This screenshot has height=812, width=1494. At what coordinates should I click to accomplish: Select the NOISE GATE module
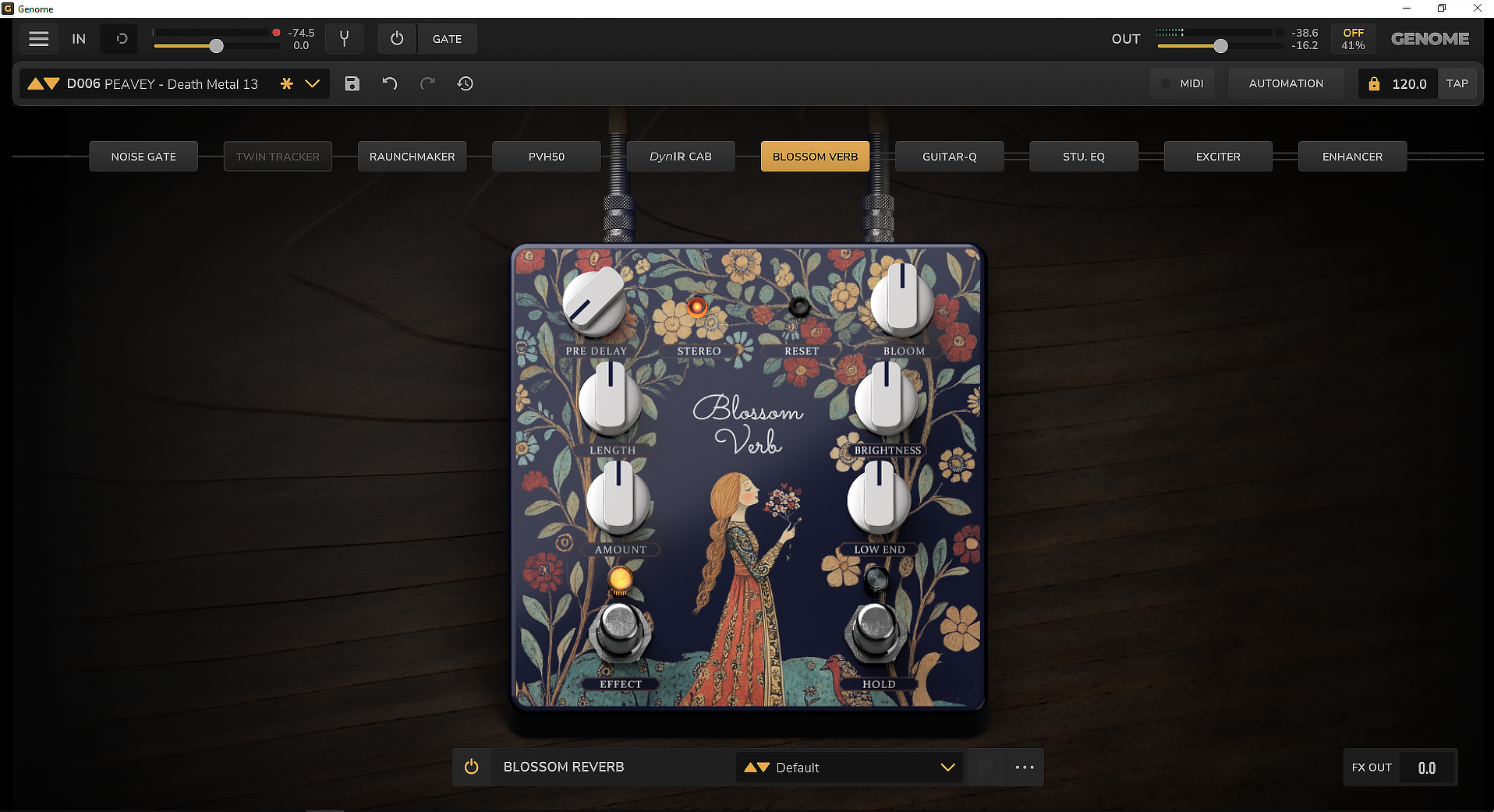click(x=143, y=157)
